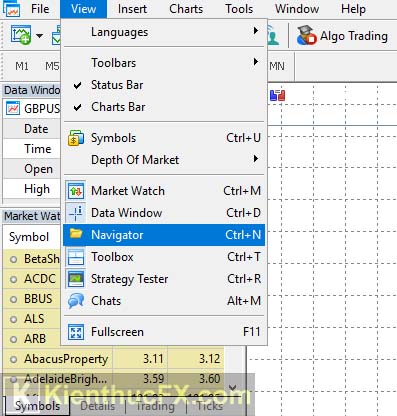The height and width of the screenshot is (416, 397).
Task: Click the MetaTrader app icon in the menu bar
Action: (11, 8)
